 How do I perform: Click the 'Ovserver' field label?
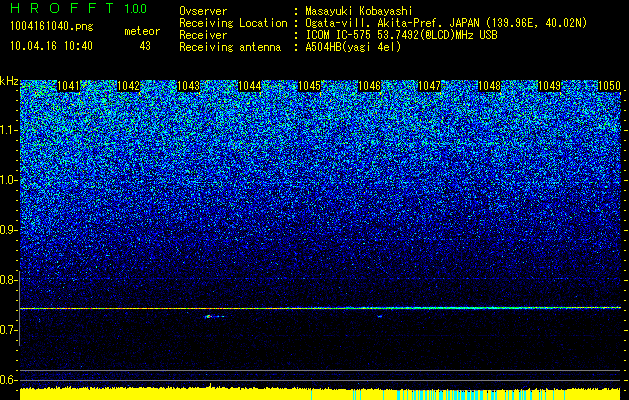point(203,11)
